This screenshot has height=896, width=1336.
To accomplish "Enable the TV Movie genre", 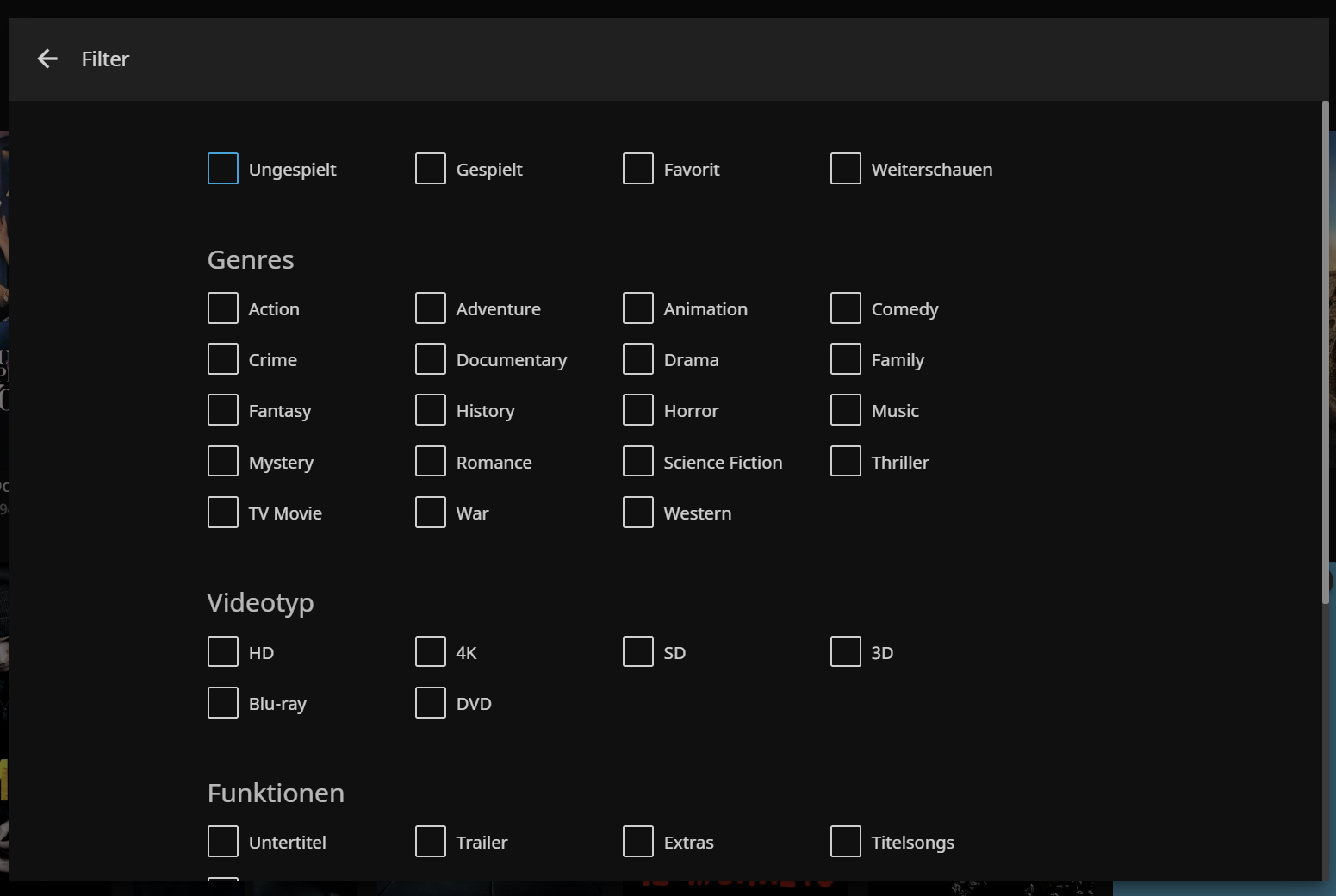I will coord(223,513).
